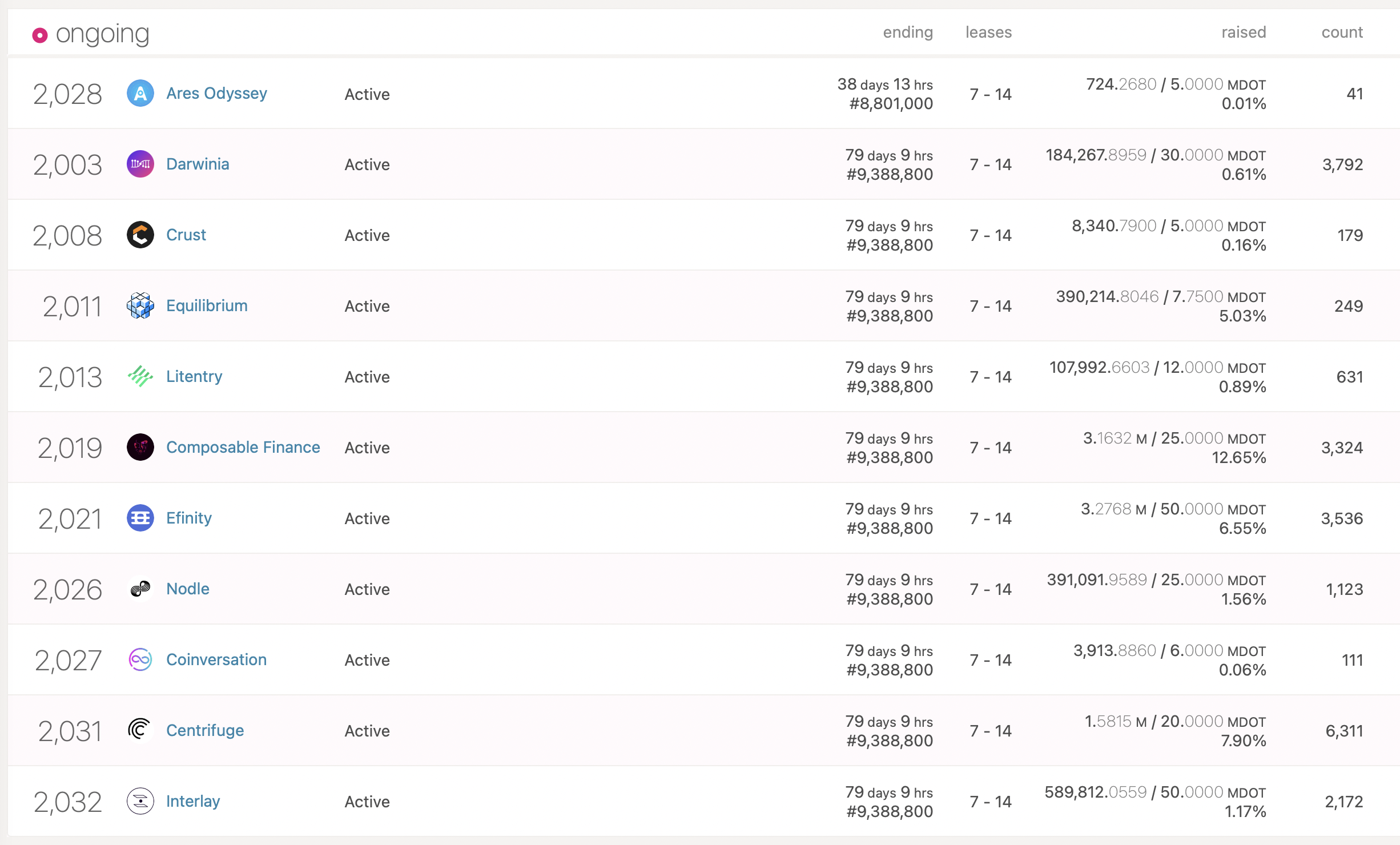Click the Interlay circular logo icon
Screen dimensions: 1400x845
pos(140,802)
